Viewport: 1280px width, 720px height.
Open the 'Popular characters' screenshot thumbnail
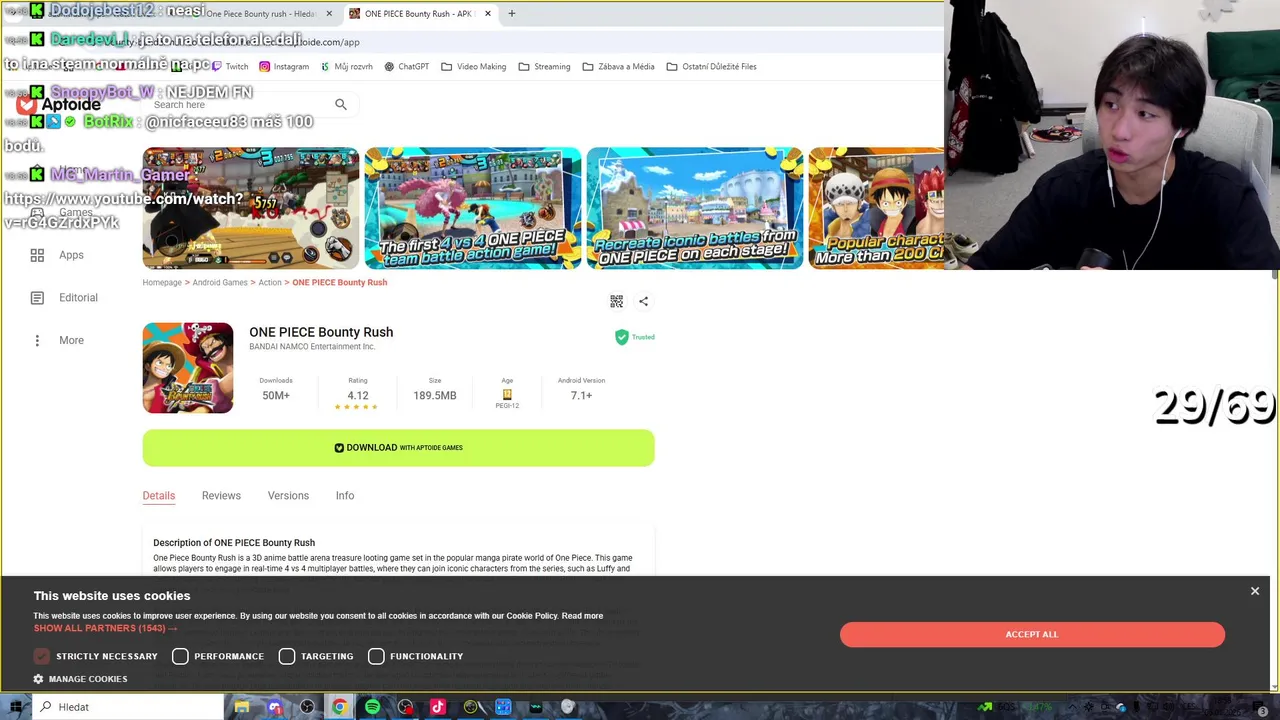click(x=876, y=208)
